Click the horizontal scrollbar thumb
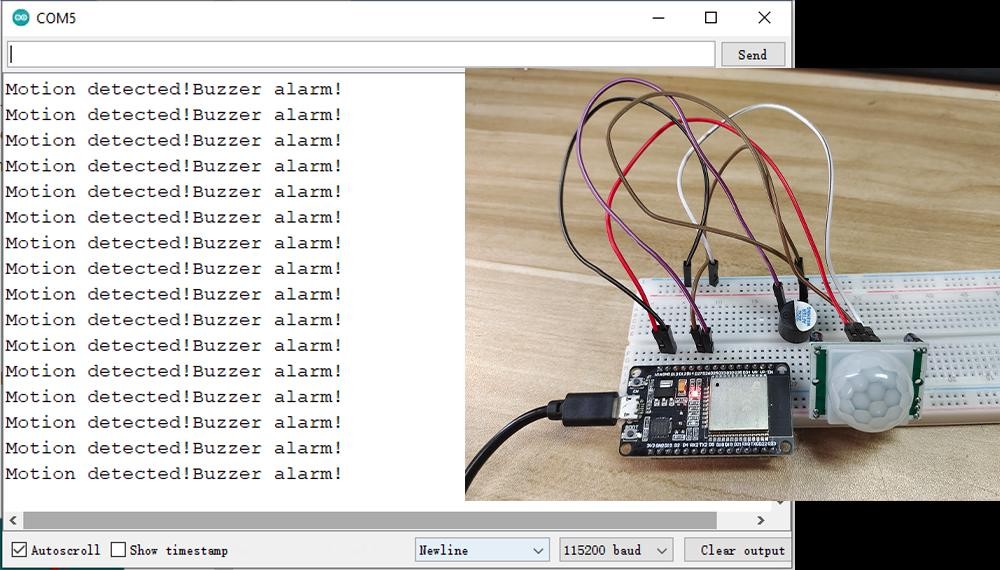The width and height of the screenshot is (1000, 570). tap(370, 520)
